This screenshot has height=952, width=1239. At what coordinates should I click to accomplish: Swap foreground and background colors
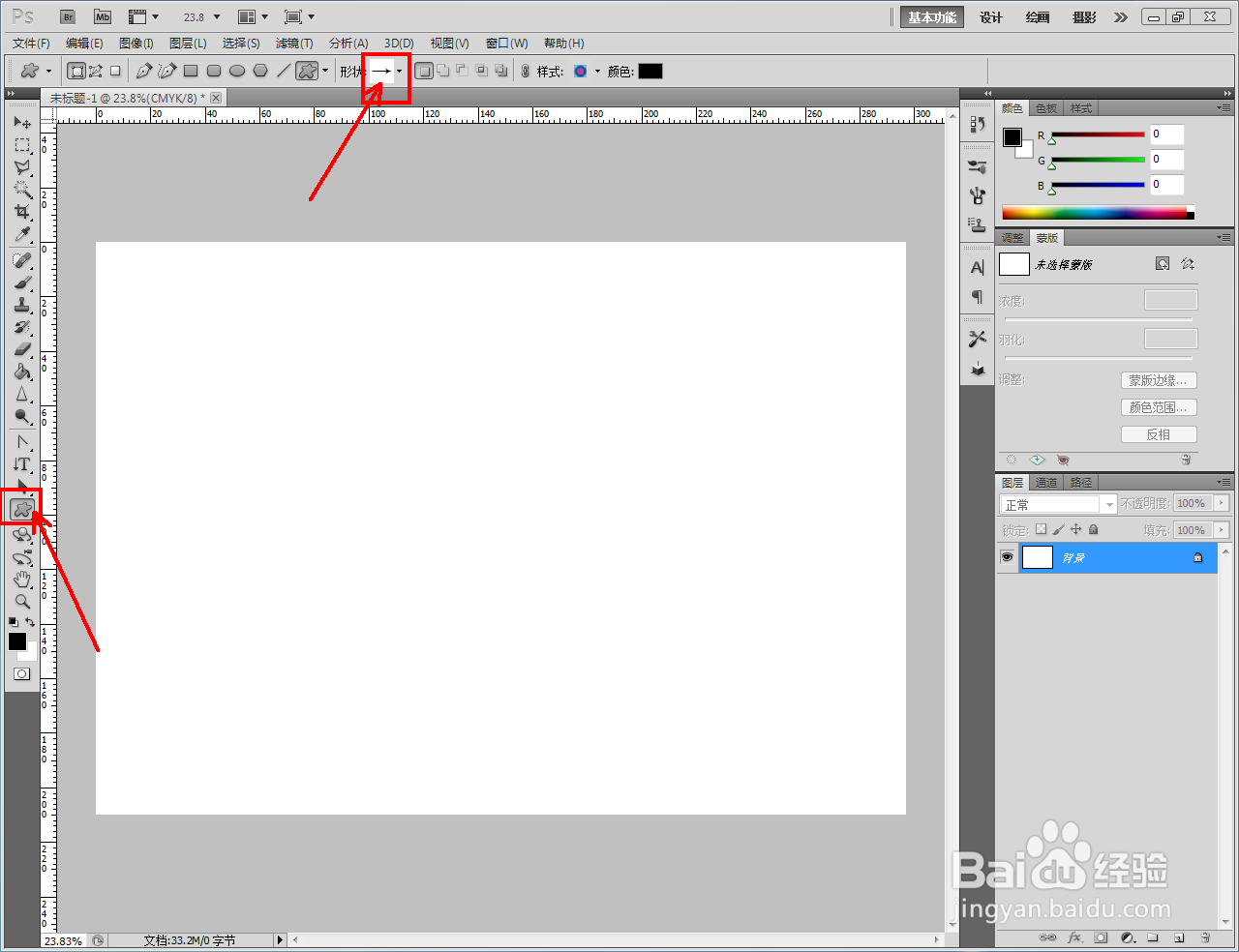pos(30,622)
